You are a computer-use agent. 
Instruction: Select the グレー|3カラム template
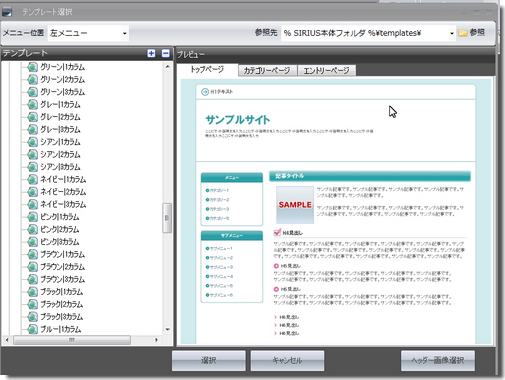(x=60, y=130)
